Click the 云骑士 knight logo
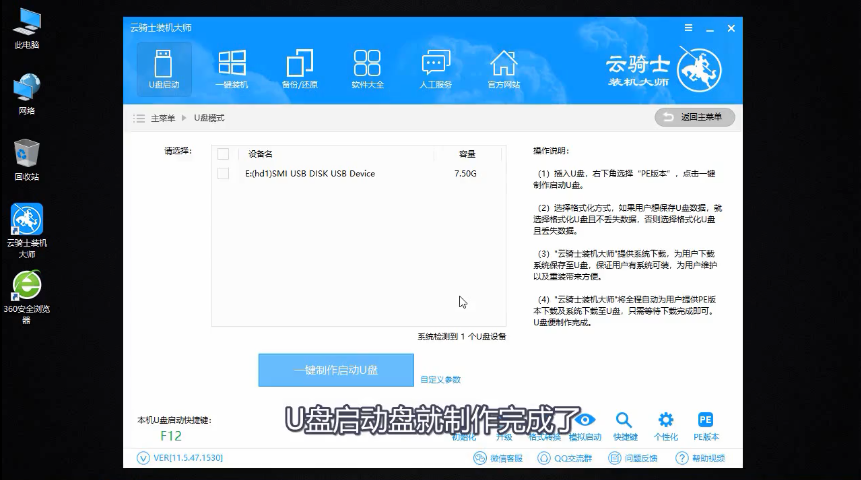 pos(699,70)
